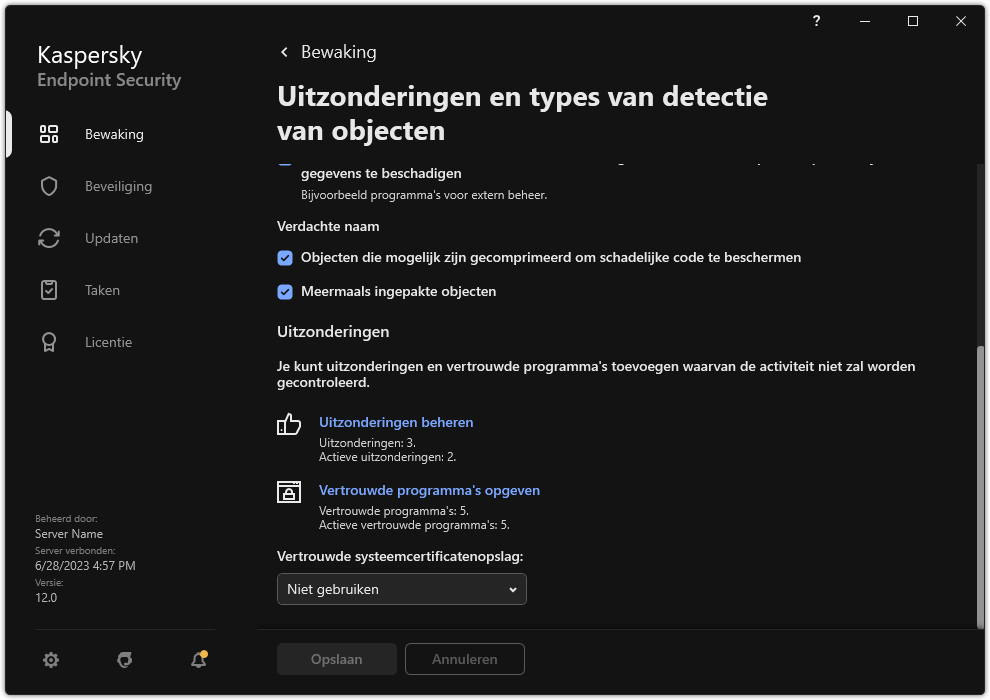Screen dimensions: 990x700
Task: Collapse back to Bewaking using the chevron
Action: [x=283, y=52]
